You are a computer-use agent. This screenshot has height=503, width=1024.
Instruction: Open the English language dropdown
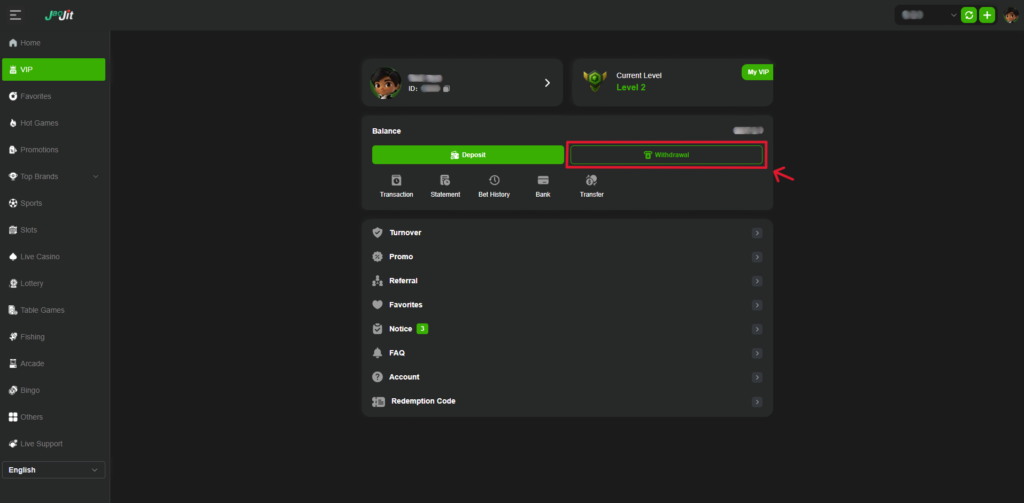(54, 470)
